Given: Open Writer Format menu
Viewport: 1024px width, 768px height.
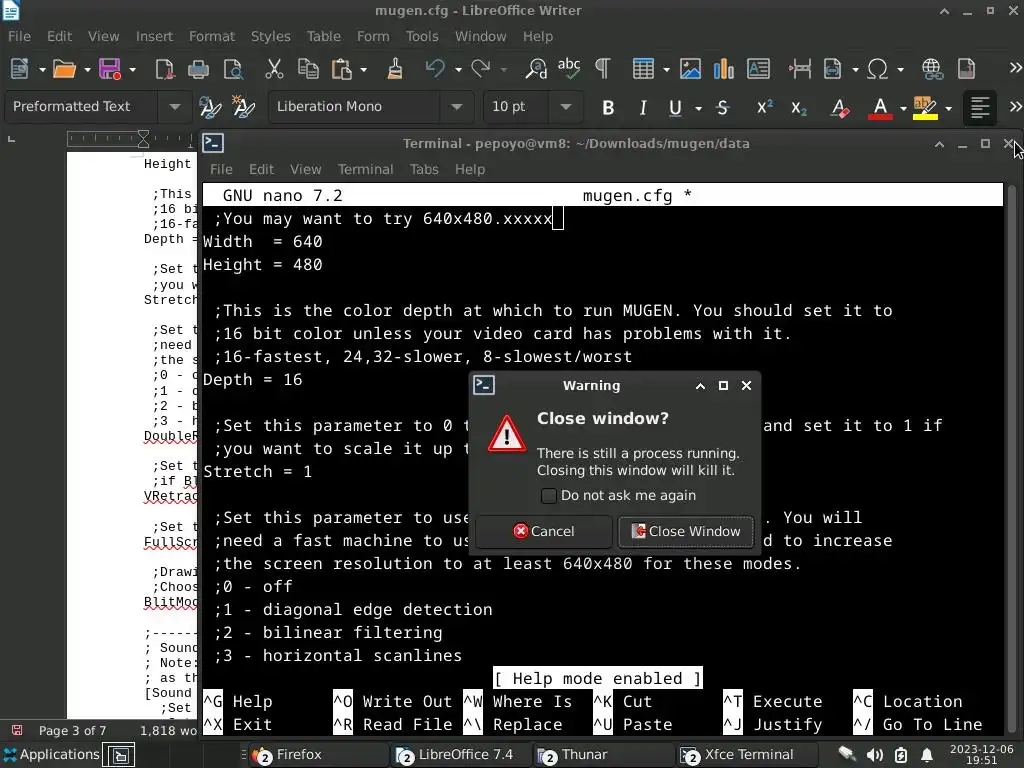Looking at the screenshot, I should click(212, 37).
